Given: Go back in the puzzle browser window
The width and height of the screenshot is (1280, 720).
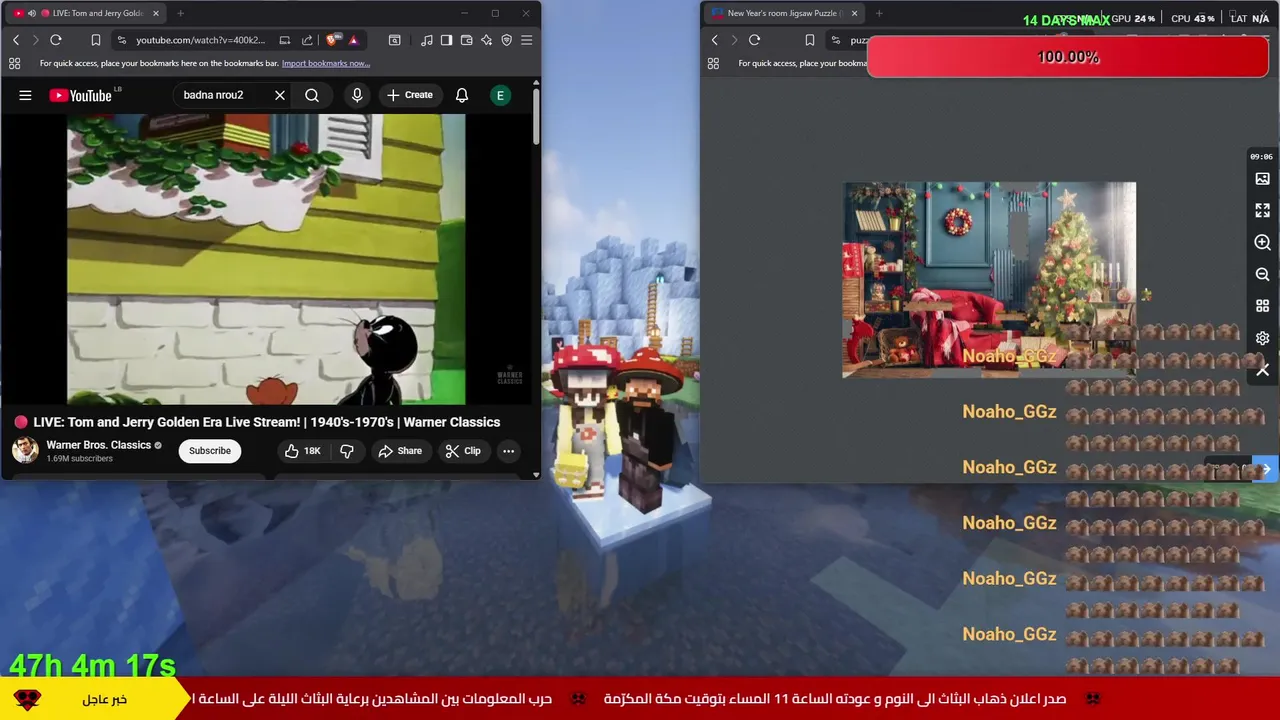Looking at the screenshot, I should click(714, 40).
